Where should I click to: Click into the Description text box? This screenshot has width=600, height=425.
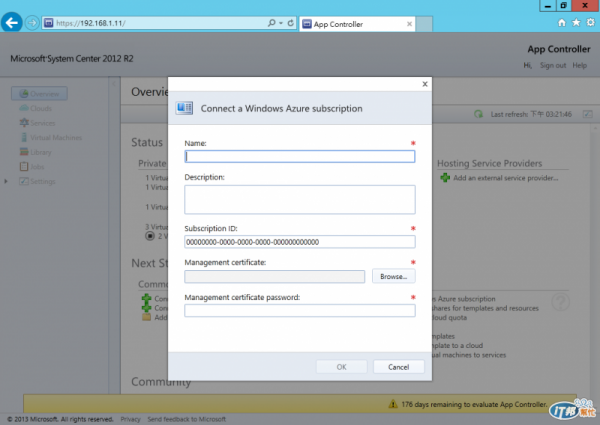click(x=300, y=200)
